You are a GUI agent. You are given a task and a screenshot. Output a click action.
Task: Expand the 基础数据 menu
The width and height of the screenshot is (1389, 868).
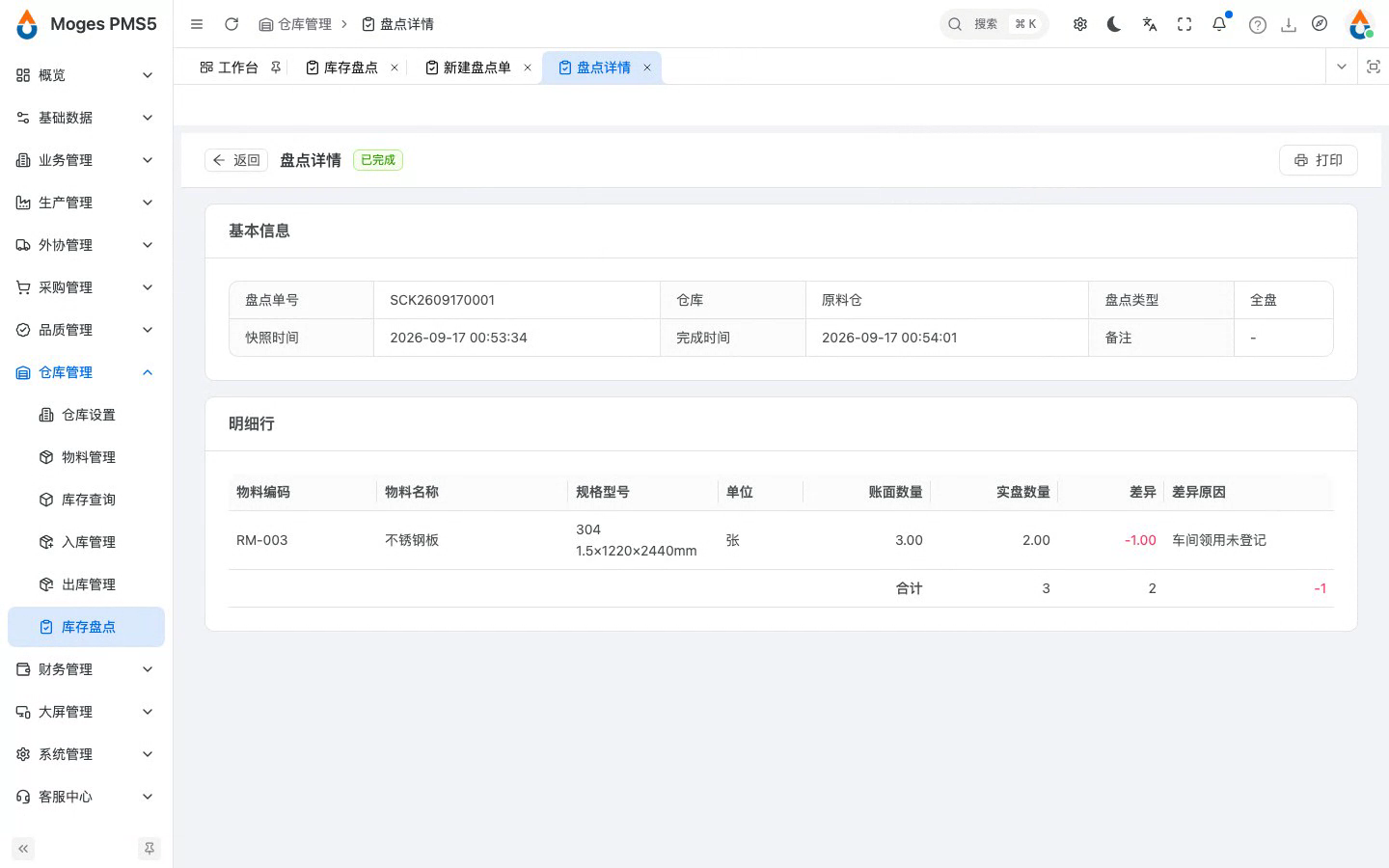[86, 118]
